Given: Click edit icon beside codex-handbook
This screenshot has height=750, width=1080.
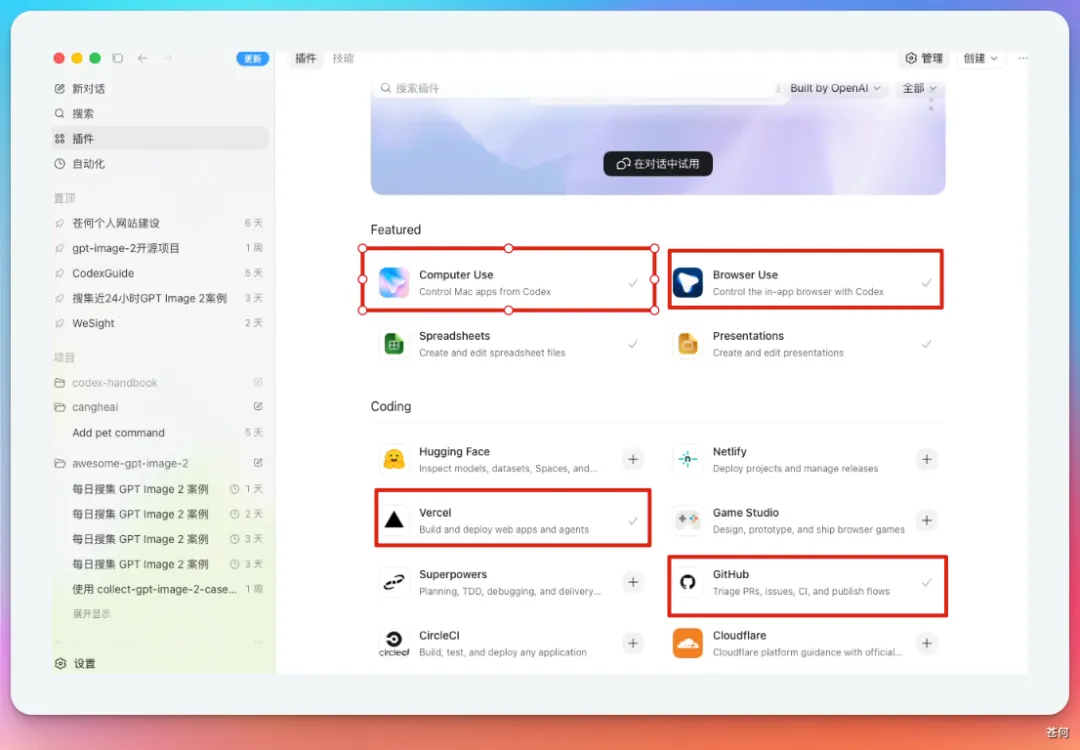Looking at the screenshot, I should 258,382.
